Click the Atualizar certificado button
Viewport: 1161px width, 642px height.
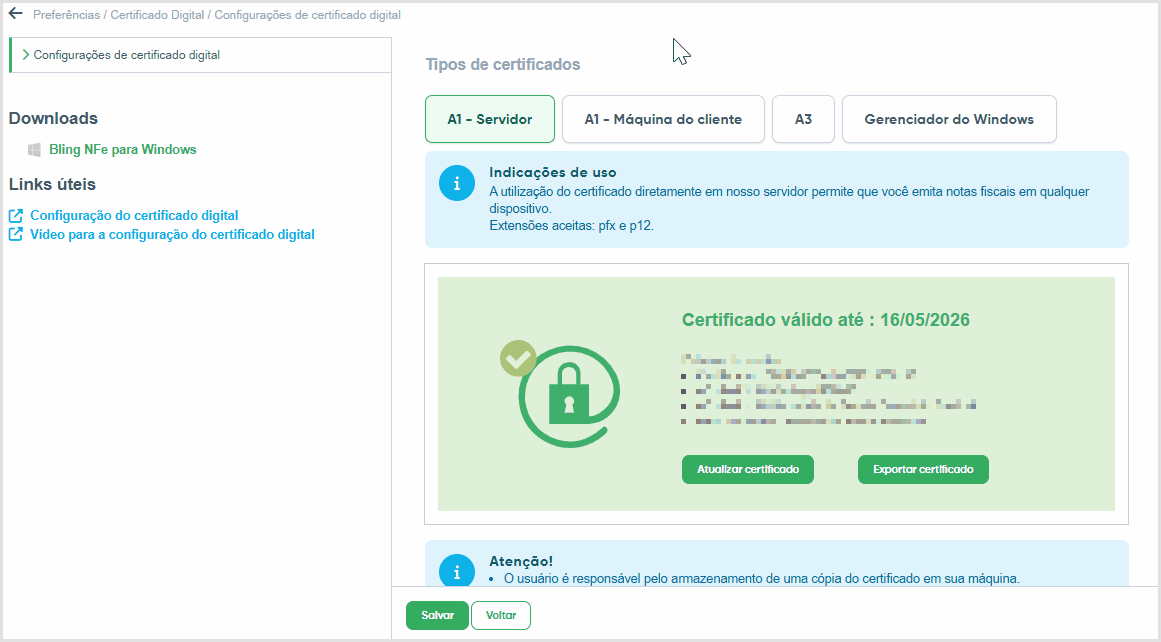[x=748, y=469]
